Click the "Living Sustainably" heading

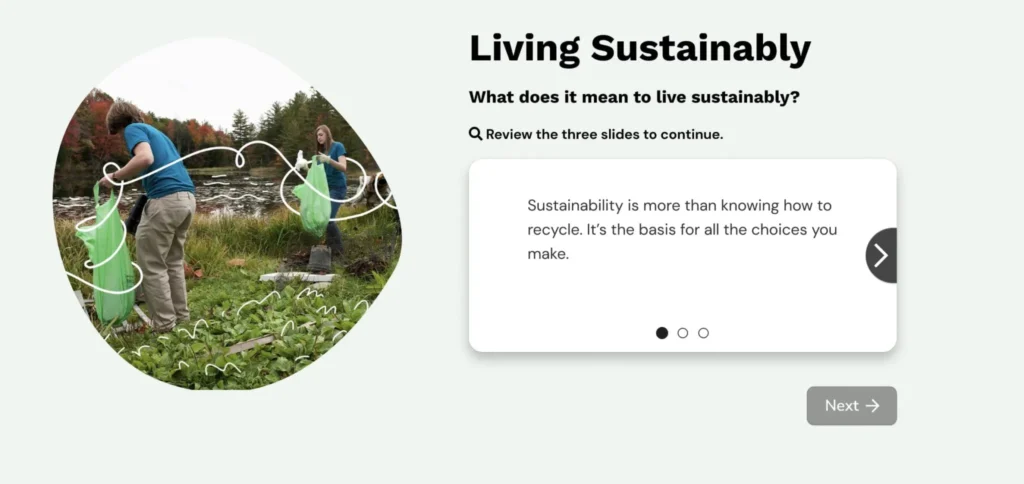pos(639,48)
